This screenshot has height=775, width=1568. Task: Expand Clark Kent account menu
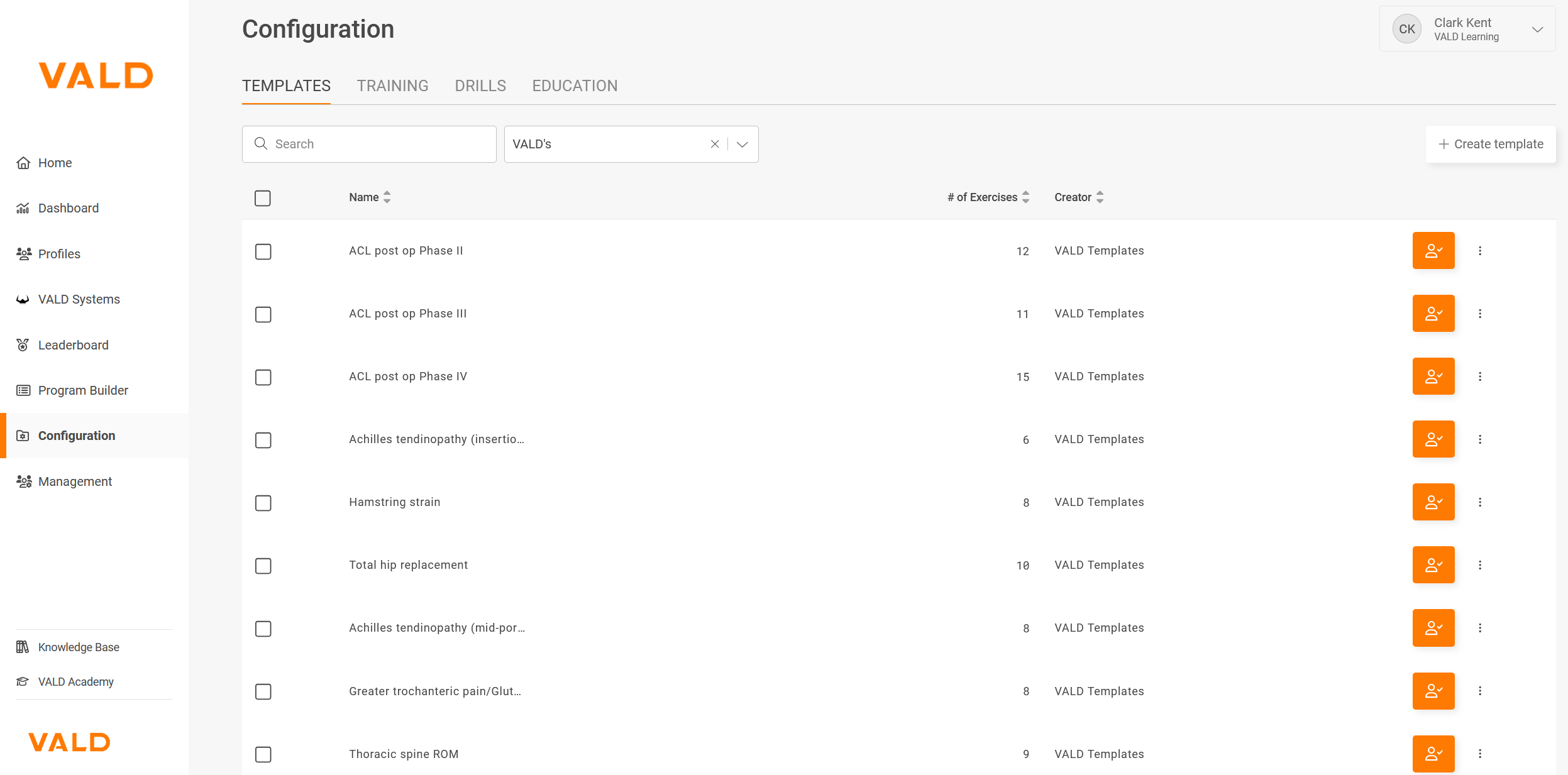[1537, 30]
